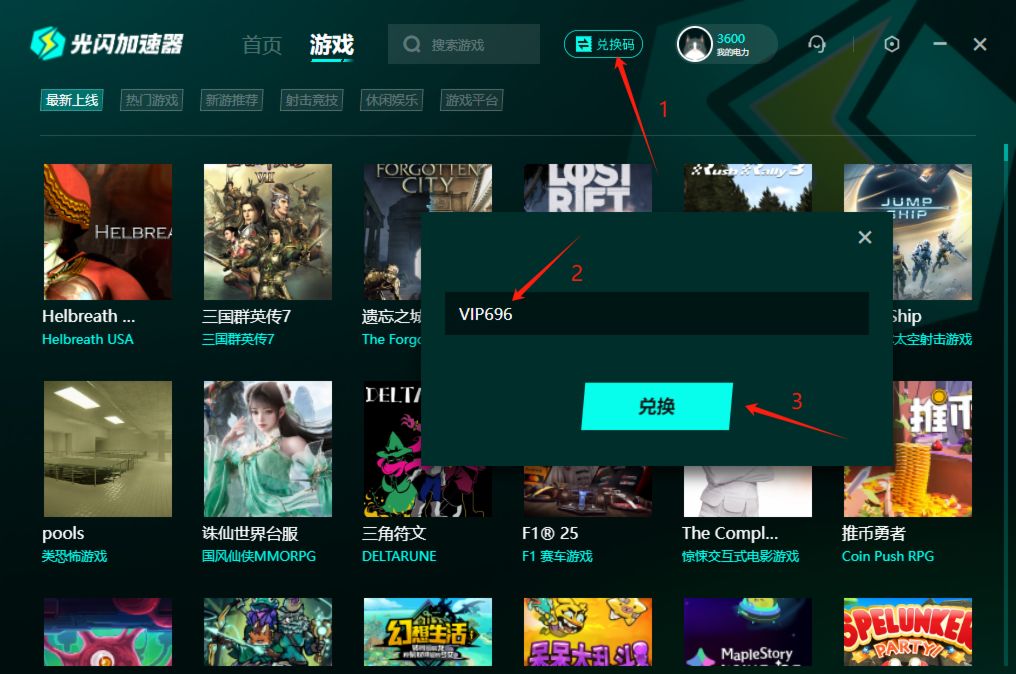The image size is (1016, 674).
Task: Open the Spelunker Party cover
Action: [x=908, y=632]
